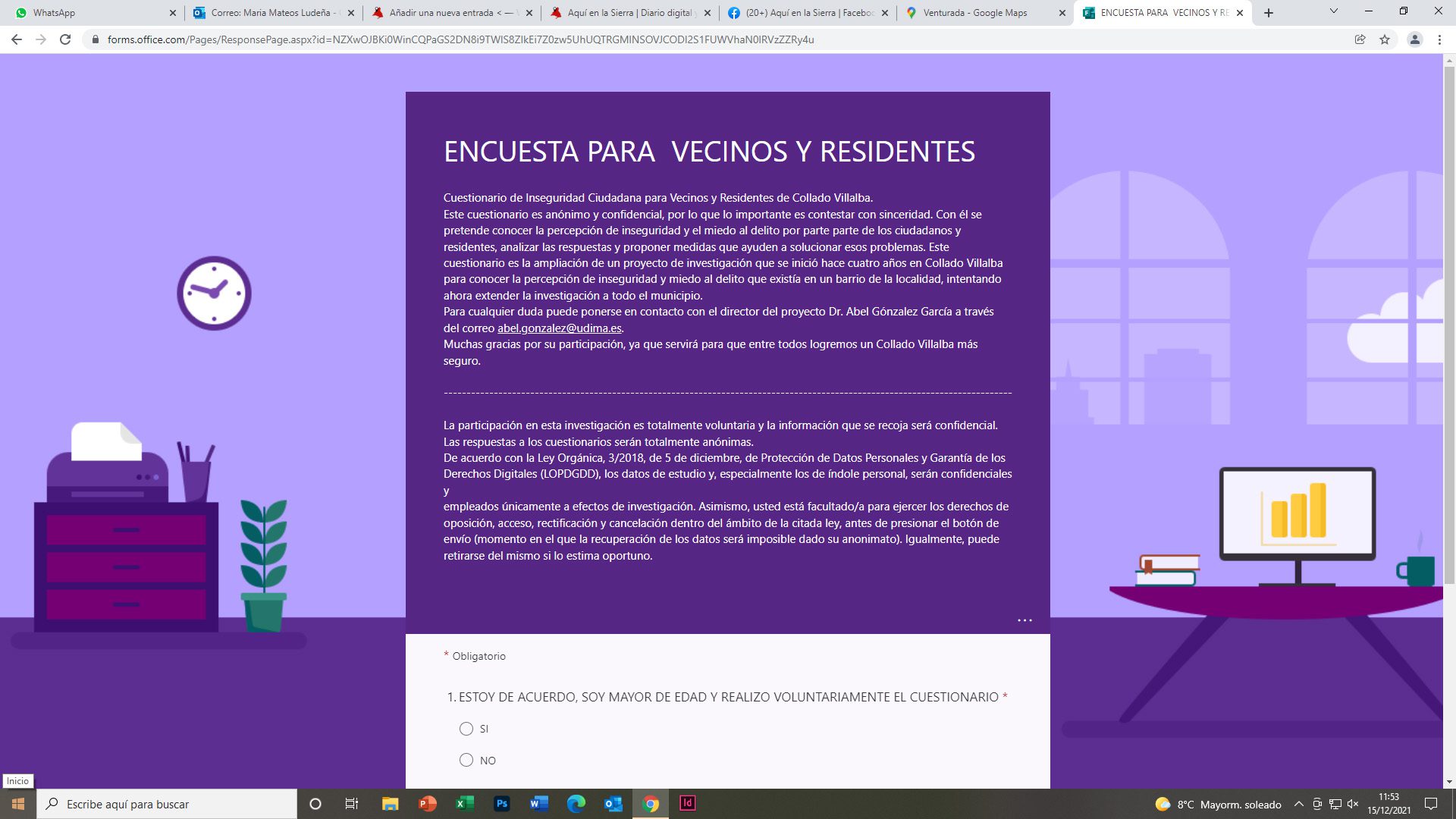The width and height of the screenshot is (1456, 819).
Task: Open the share page icon
Action: pyautogui.click(x=1360, y=39)
